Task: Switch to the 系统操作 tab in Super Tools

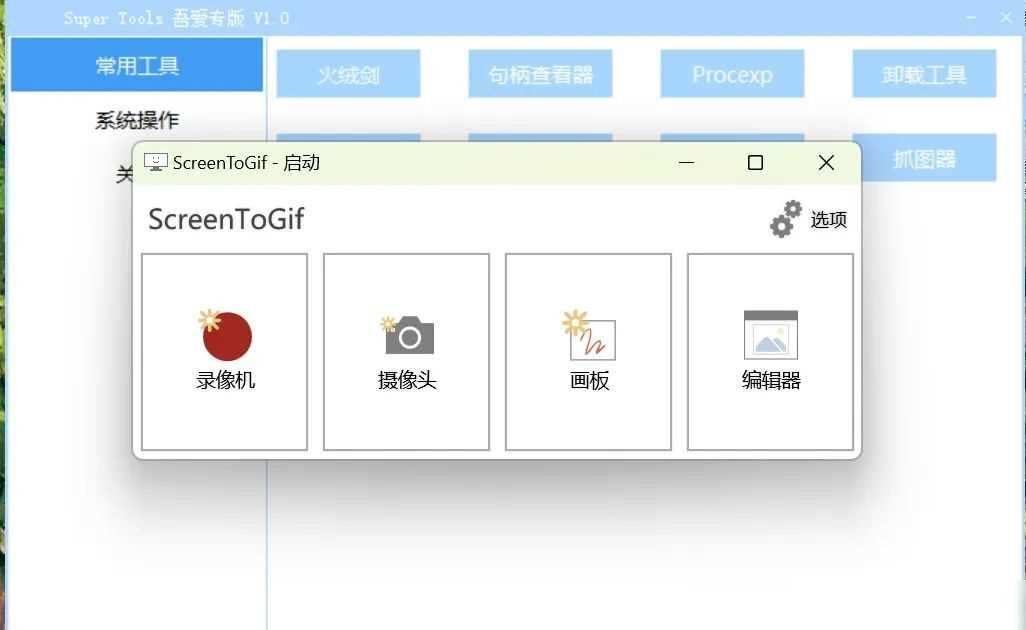Action: (x=137, y=120)
